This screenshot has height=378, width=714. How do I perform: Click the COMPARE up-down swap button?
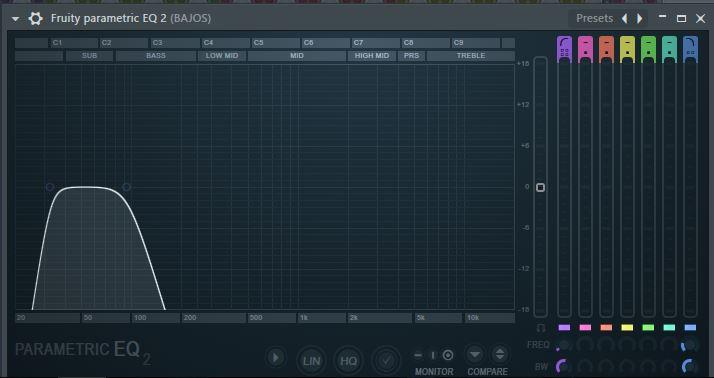(500, 354)
